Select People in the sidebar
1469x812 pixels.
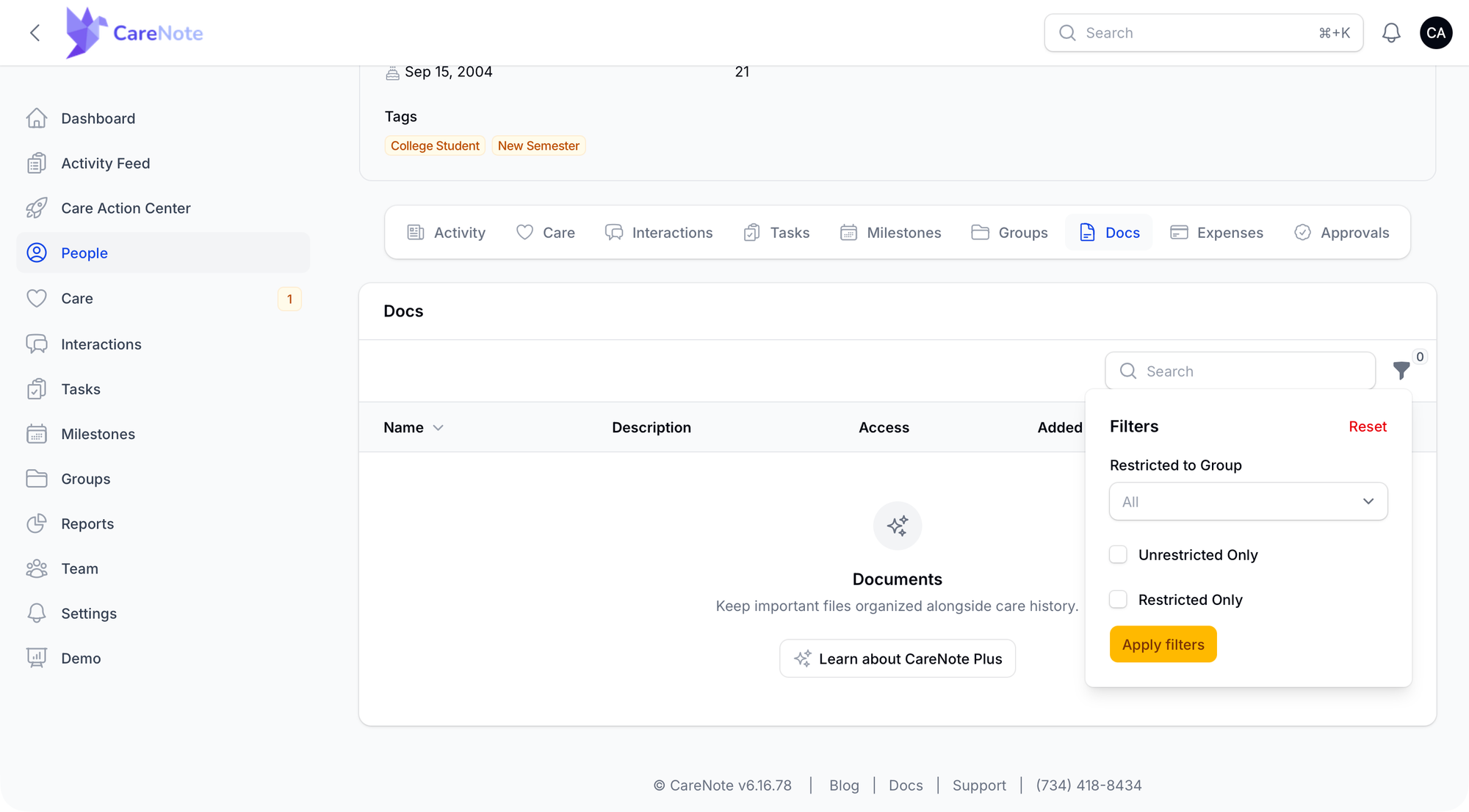point(163,253)
